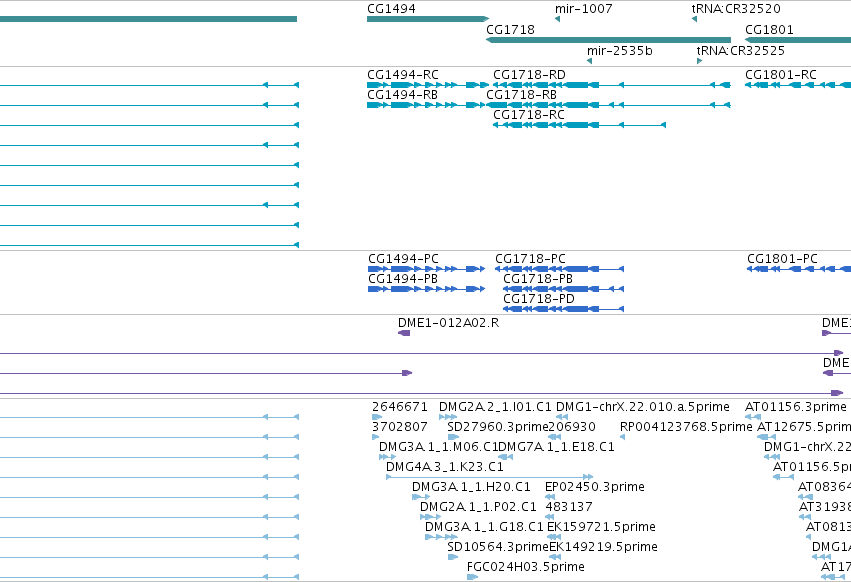Click the FGC024H03.5prime feature
The width and height of the screenshot is (851, 582).
[x=472, y=578]
